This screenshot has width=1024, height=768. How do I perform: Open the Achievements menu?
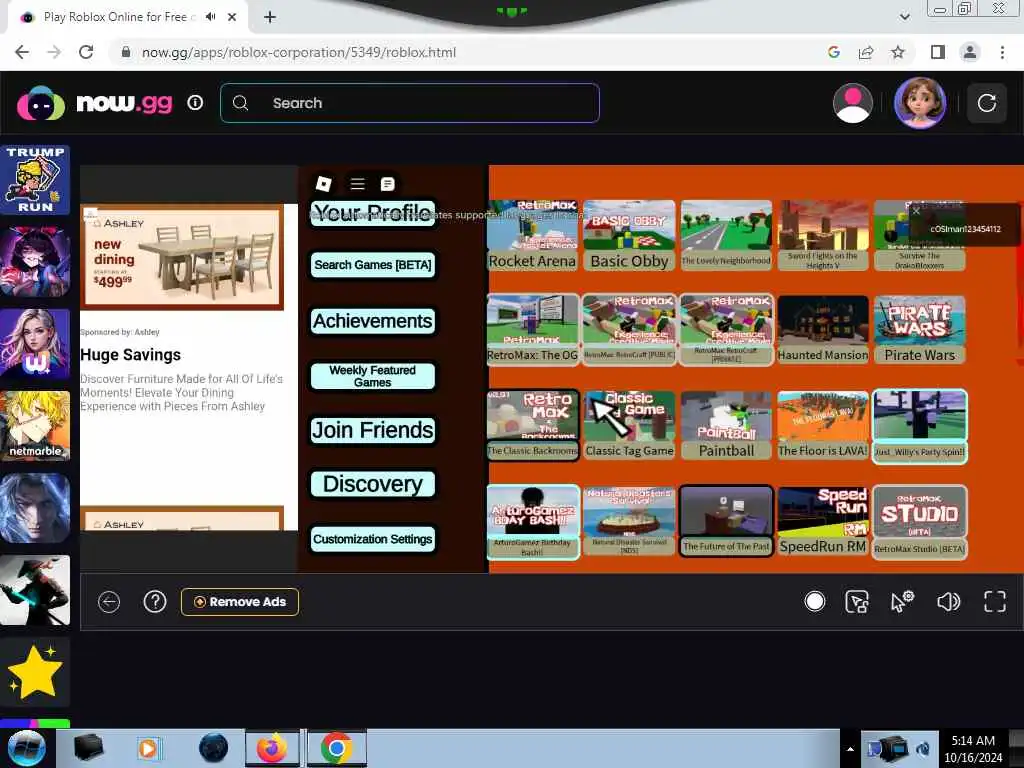[x=372, y=321]
